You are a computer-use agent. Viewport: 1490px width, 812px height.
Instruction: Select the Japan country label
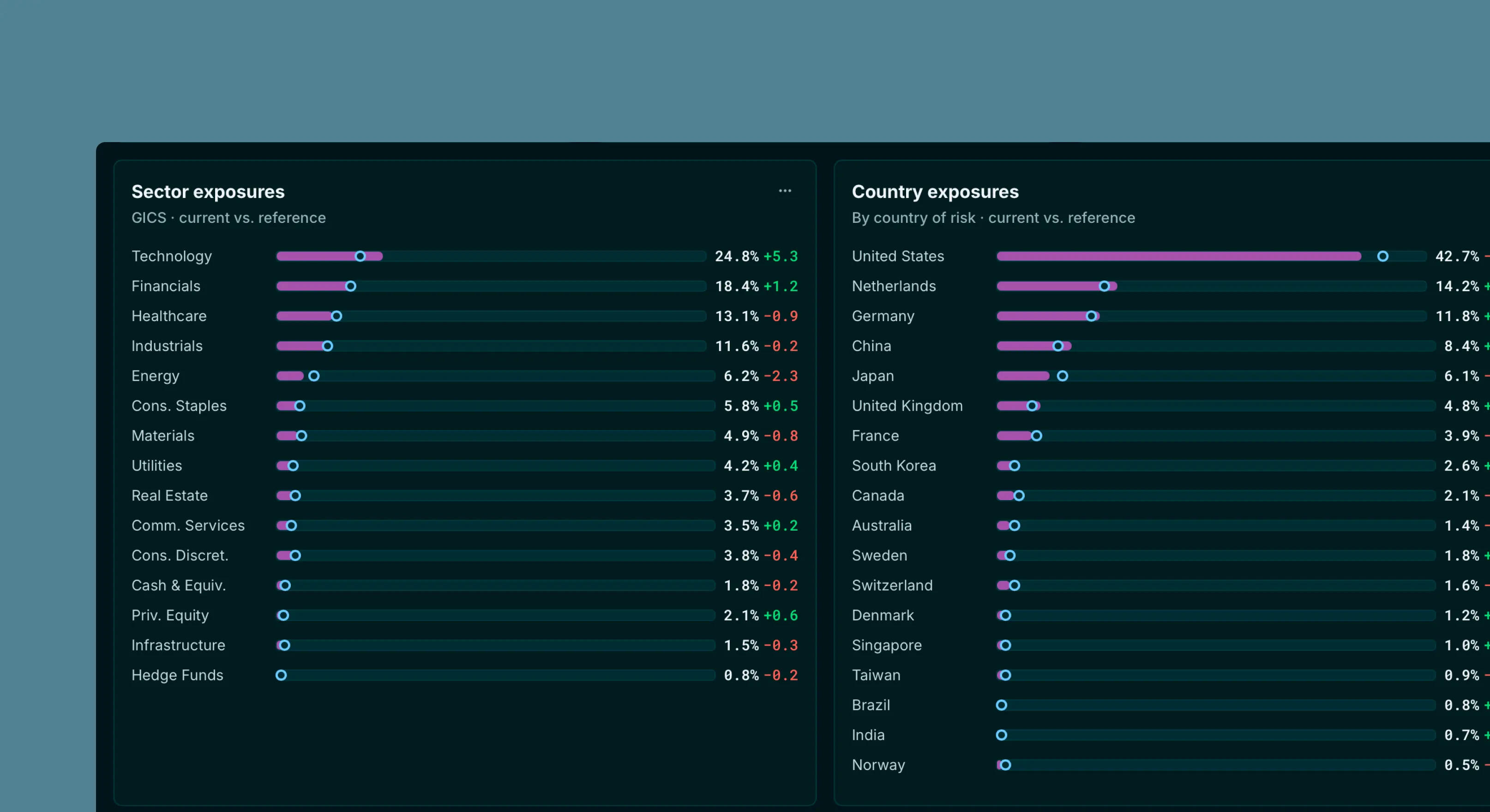[x=873, y=376]
